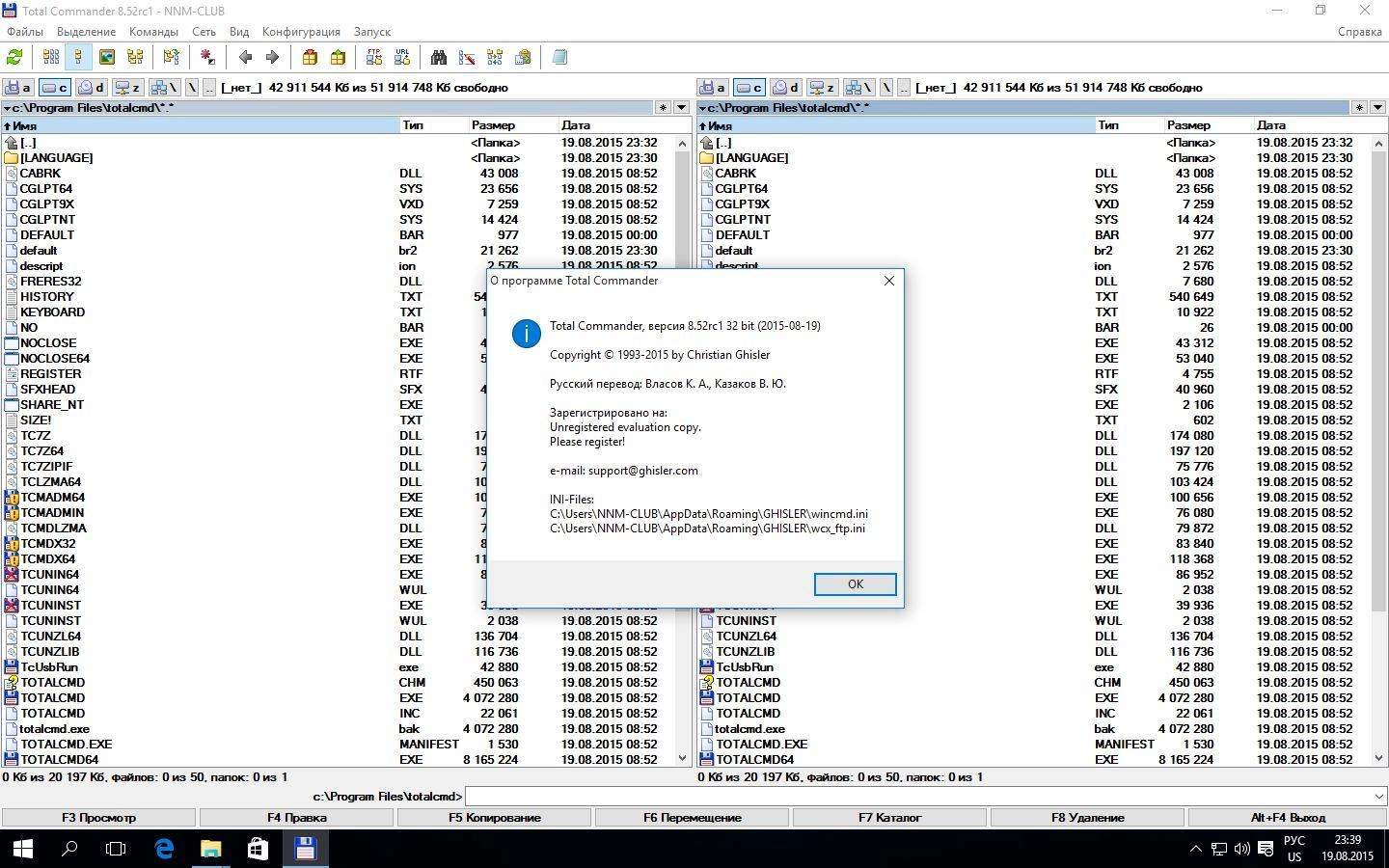The height and width of the screenshot is (868, 1389).
Task: Select drive d in right panel
Action: click(x=786, y=87)
